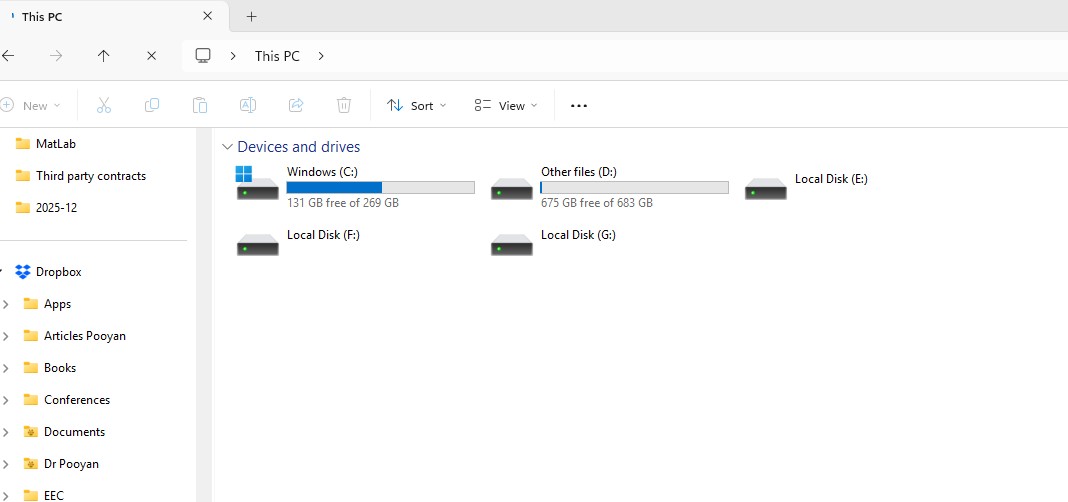1068x502 pixels.
Task: Select Local Disk (E:) drive
Action: click(830, 180)
